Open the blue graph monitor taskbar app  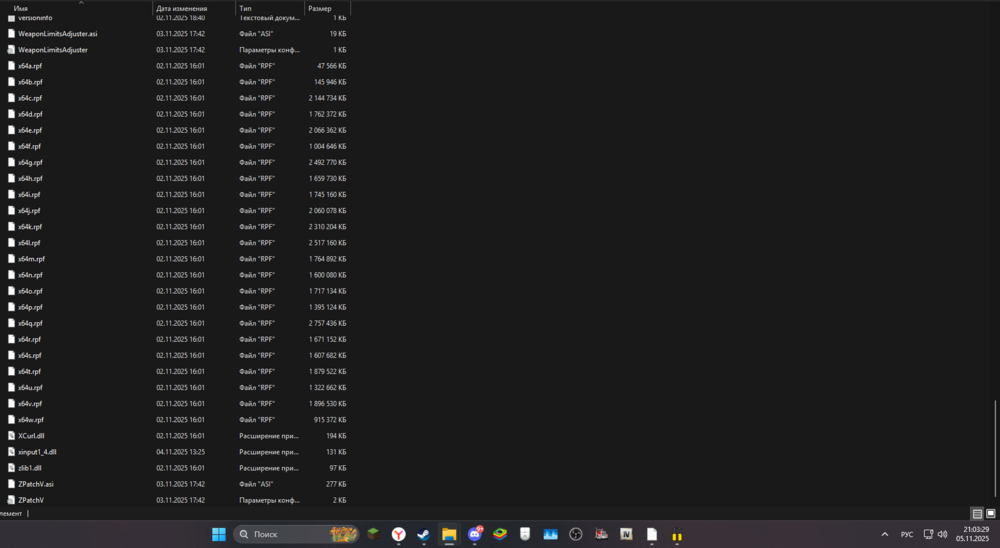click(x=550, y=534)
